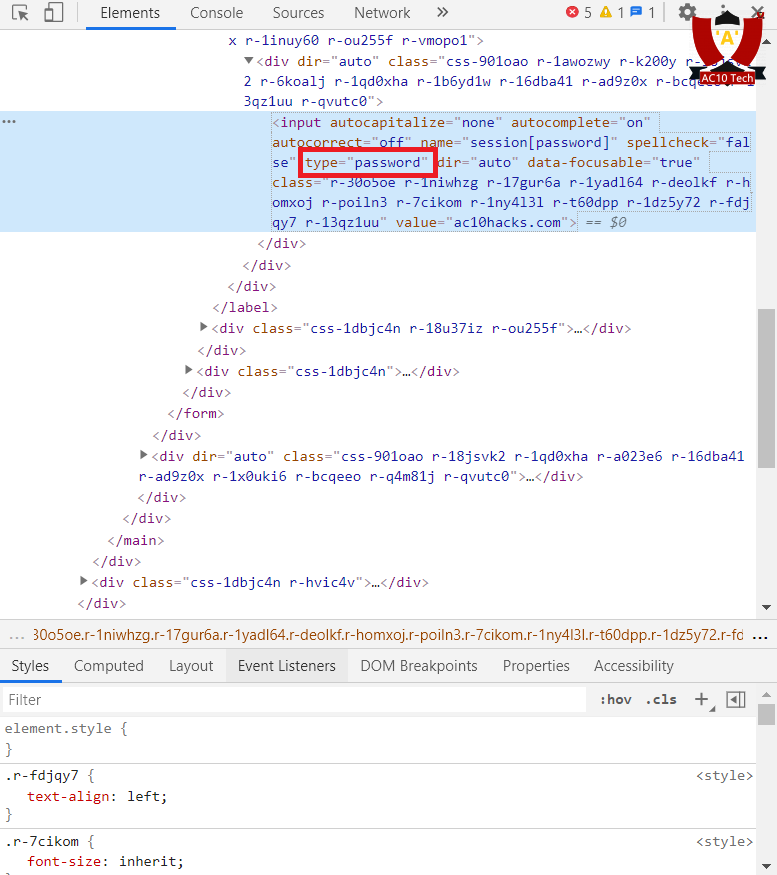Click the .r-fdjqy7 selector

coord(42,776)
